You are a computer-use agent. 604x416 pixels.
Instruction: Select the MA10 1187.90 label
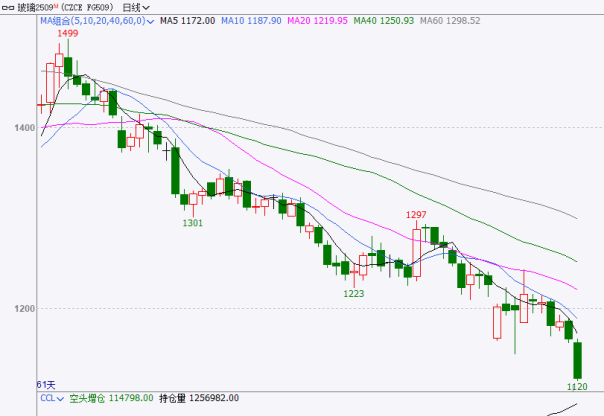251,21
